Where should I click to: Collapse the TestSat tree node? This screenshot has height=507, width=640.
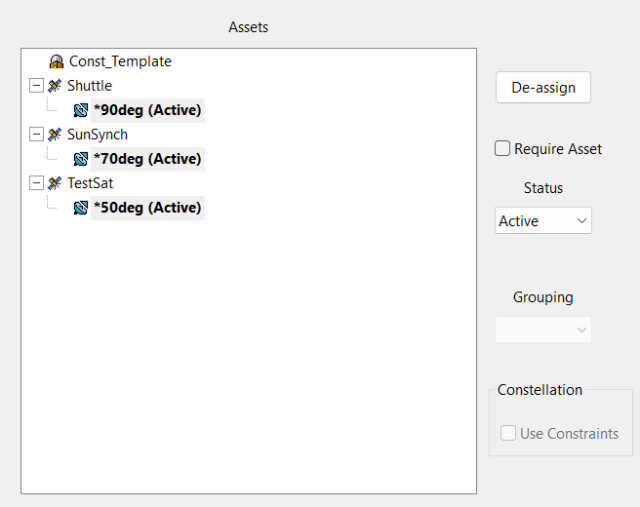[37, 184]
